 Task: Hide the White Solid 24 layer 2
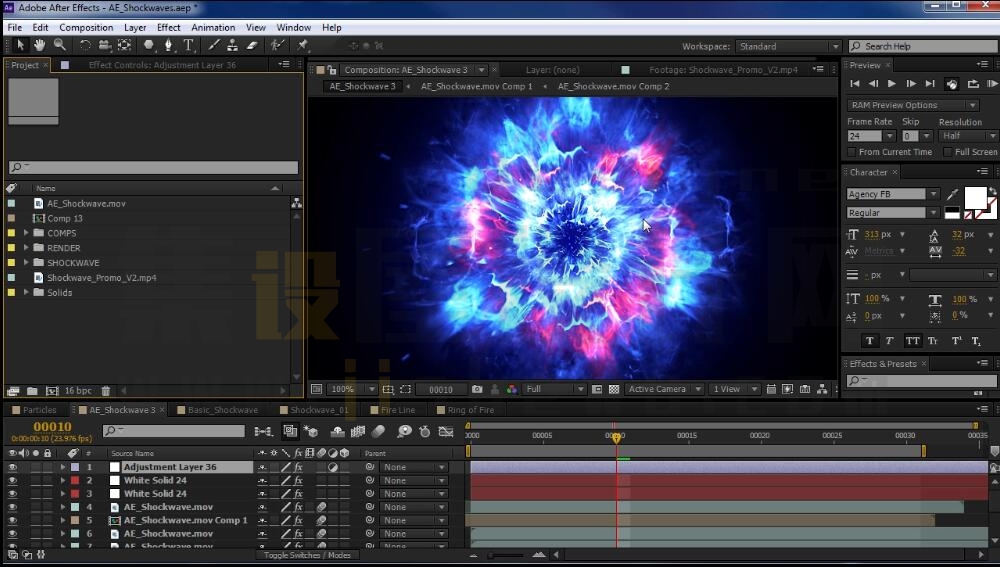pyautogui.click(x=12, y=480)
